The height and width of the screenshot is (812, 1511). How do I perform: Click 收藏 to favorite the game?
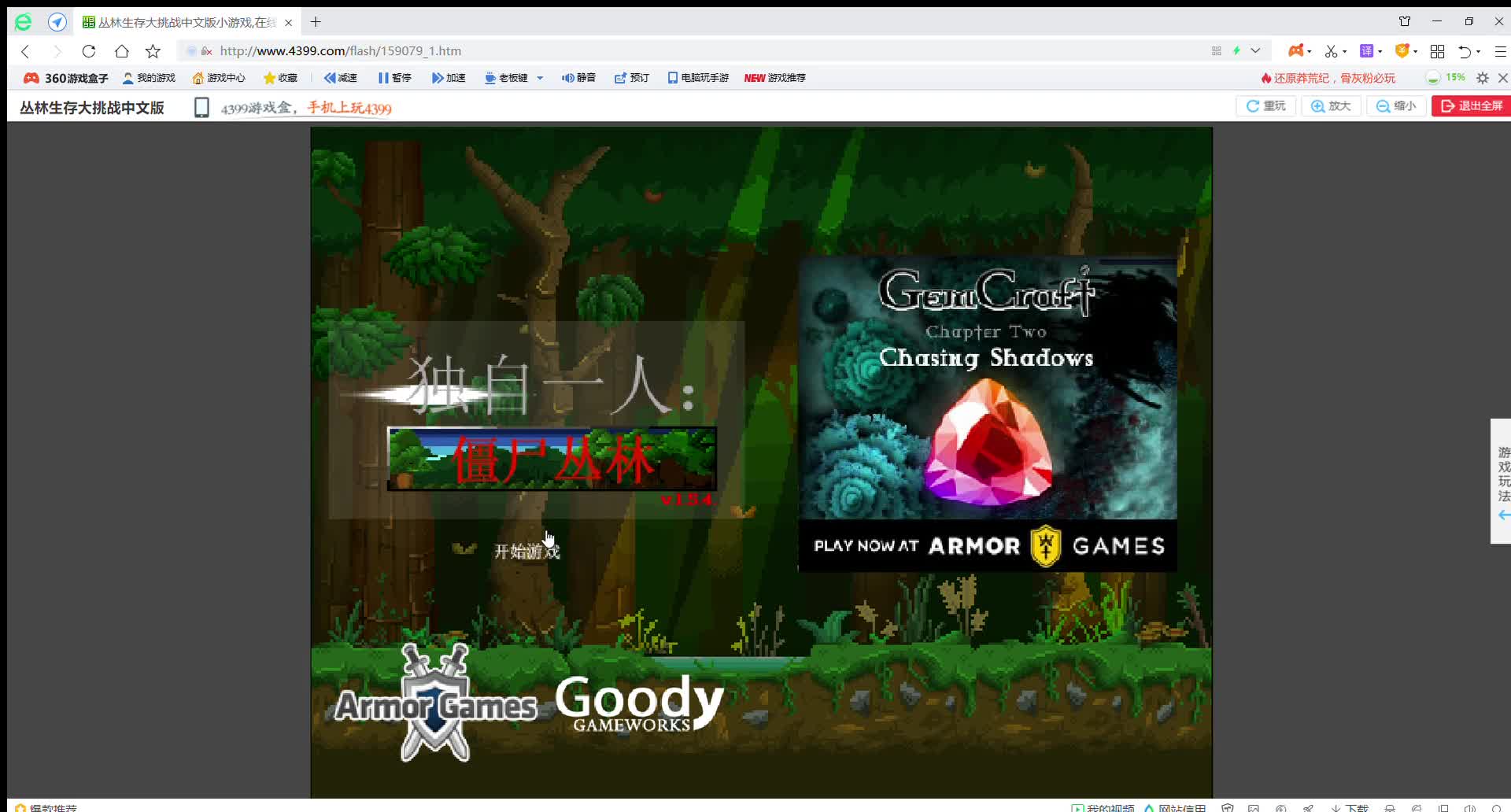point(280,78)
